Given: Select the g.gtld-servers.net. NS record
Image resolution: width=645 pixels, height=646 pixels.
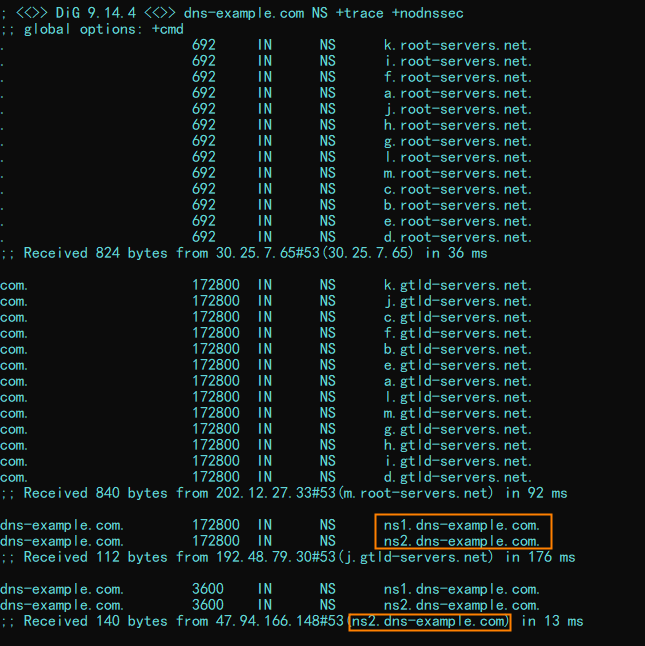Looking at the screenshot, I should pyautogui.click(x=458, y=429).
